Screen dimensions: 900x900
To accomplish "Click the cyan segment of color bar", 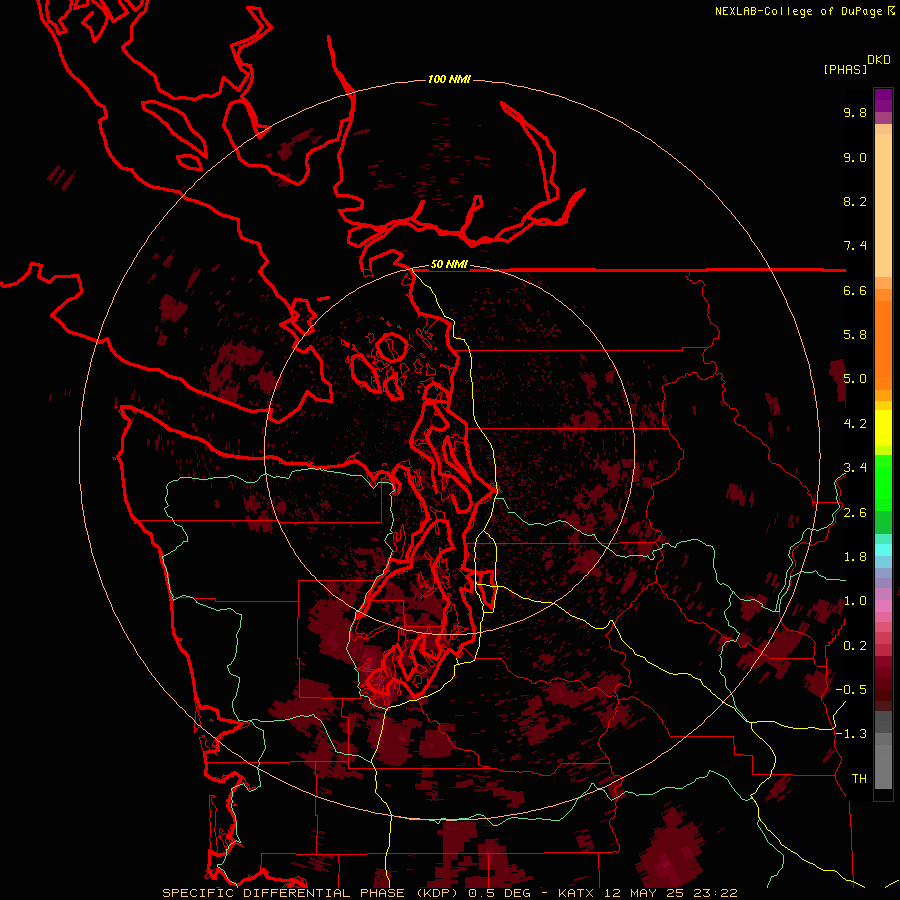I will (883, 550).
